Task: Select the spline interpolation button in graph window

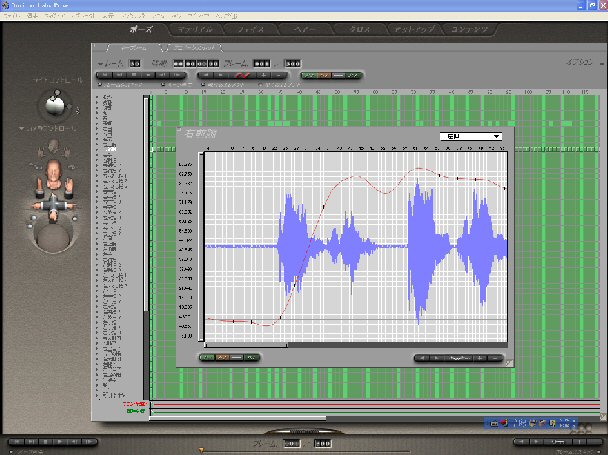Action: [208, 356]
